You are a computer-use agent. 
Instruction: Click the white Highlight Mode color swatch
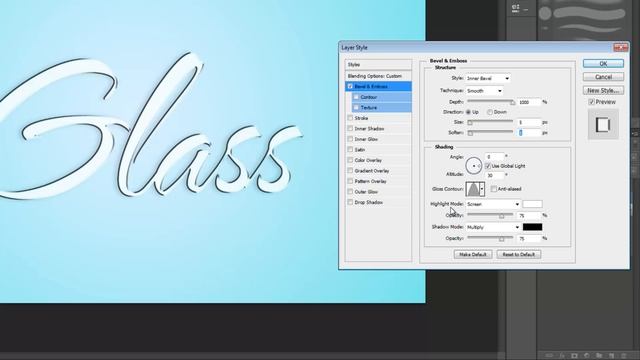533,204
